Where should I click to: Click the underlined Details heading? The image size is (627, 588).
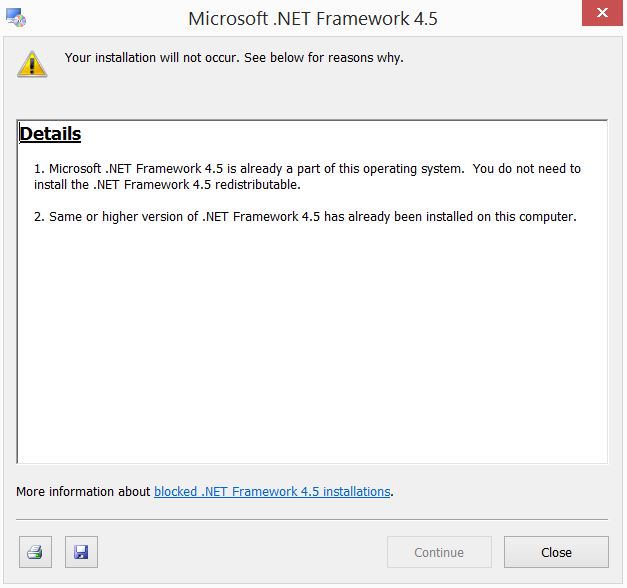[x=50, y=134]
